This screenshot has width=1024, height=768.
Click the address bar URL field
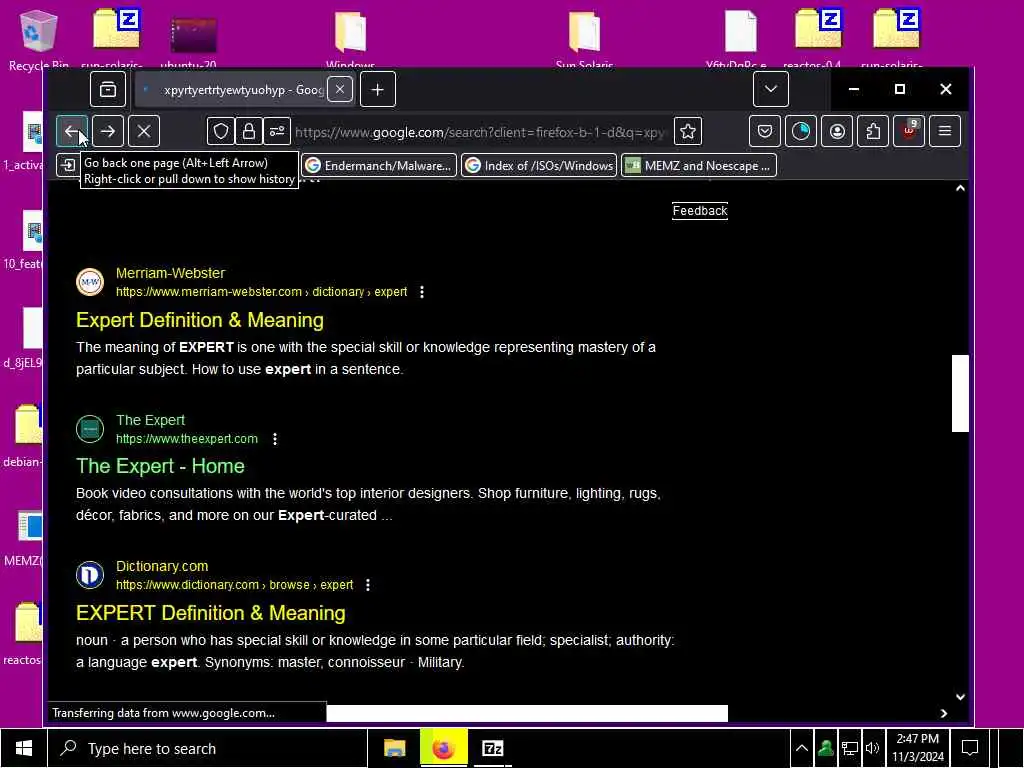coord(480,132)
